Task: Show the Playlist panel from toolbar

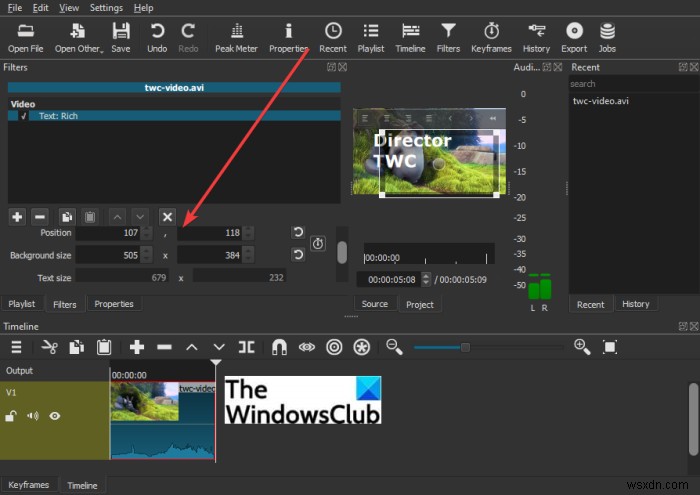Action: point(371,38)
